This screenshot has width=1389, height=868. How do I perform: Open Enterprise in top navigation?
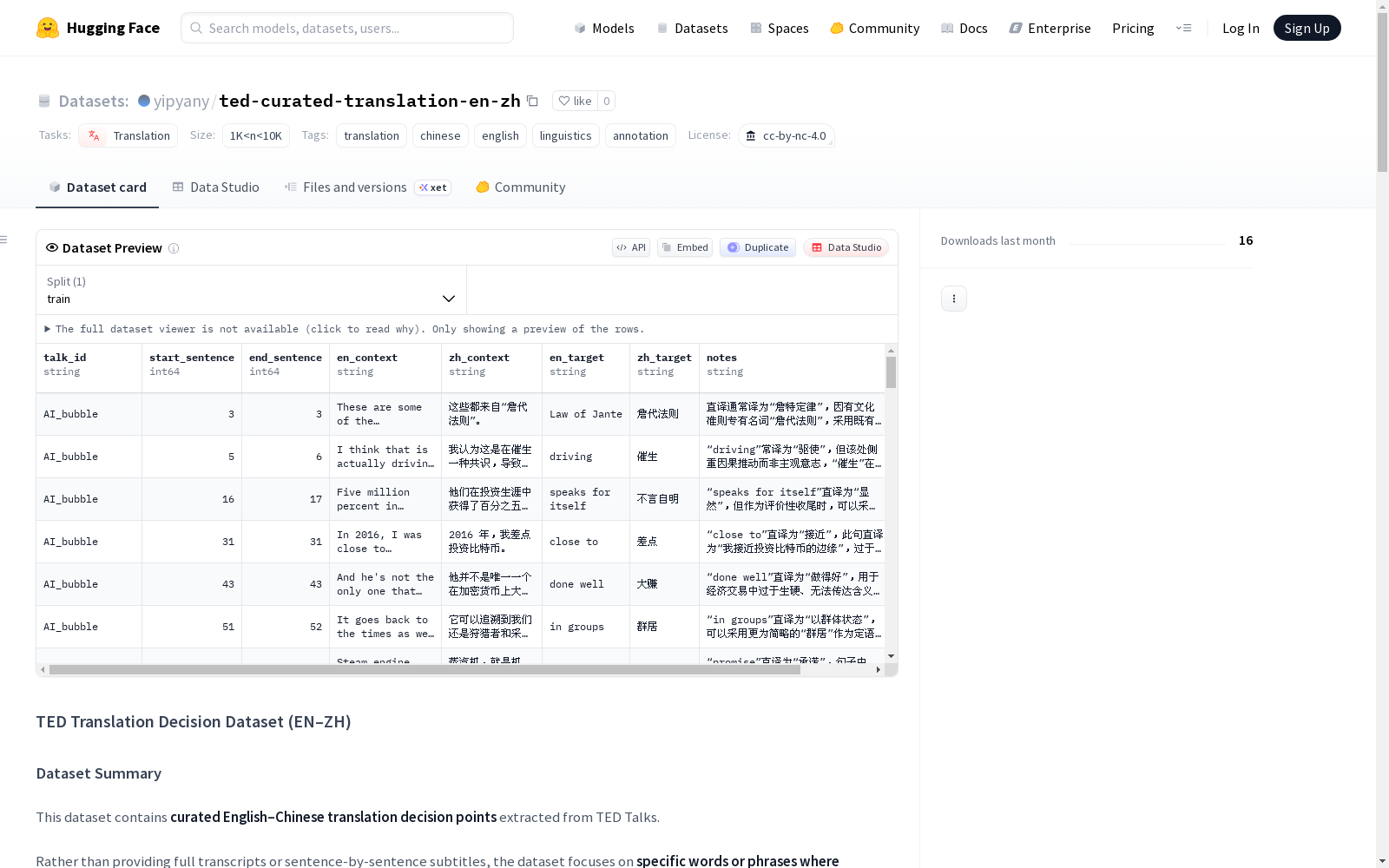click(x=1050, y=28)
